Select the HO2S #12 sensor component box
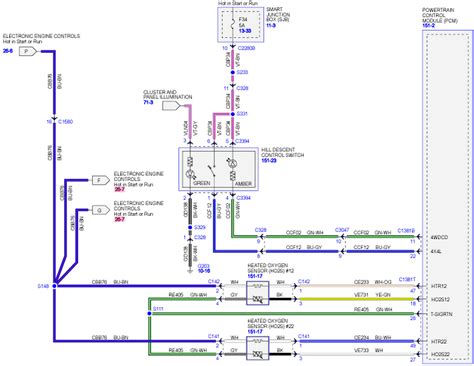474x366 pixels. click(x=258, y=293)
